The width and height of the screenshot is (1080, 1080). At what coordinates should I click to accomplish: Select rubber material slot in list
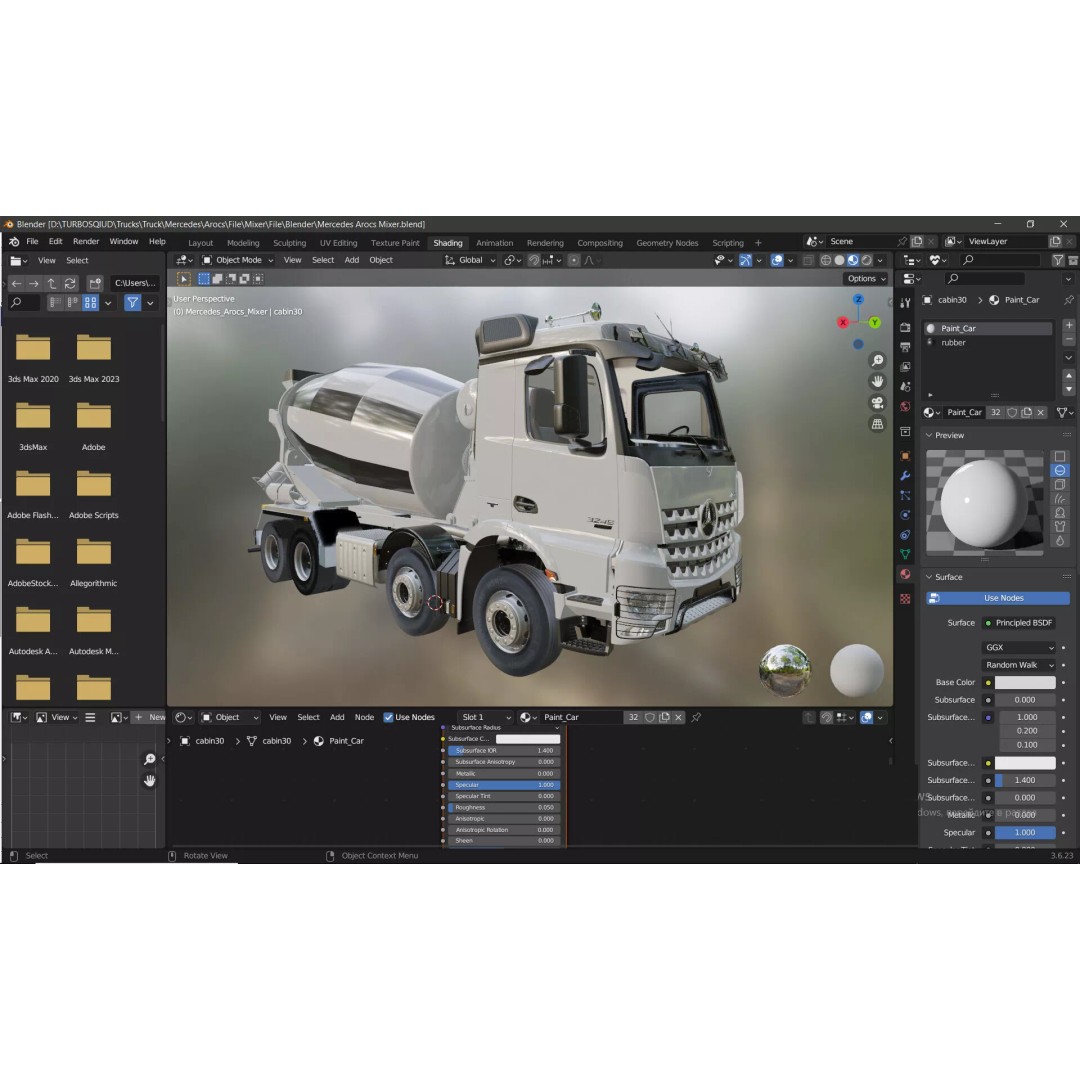tap(988, 343)
